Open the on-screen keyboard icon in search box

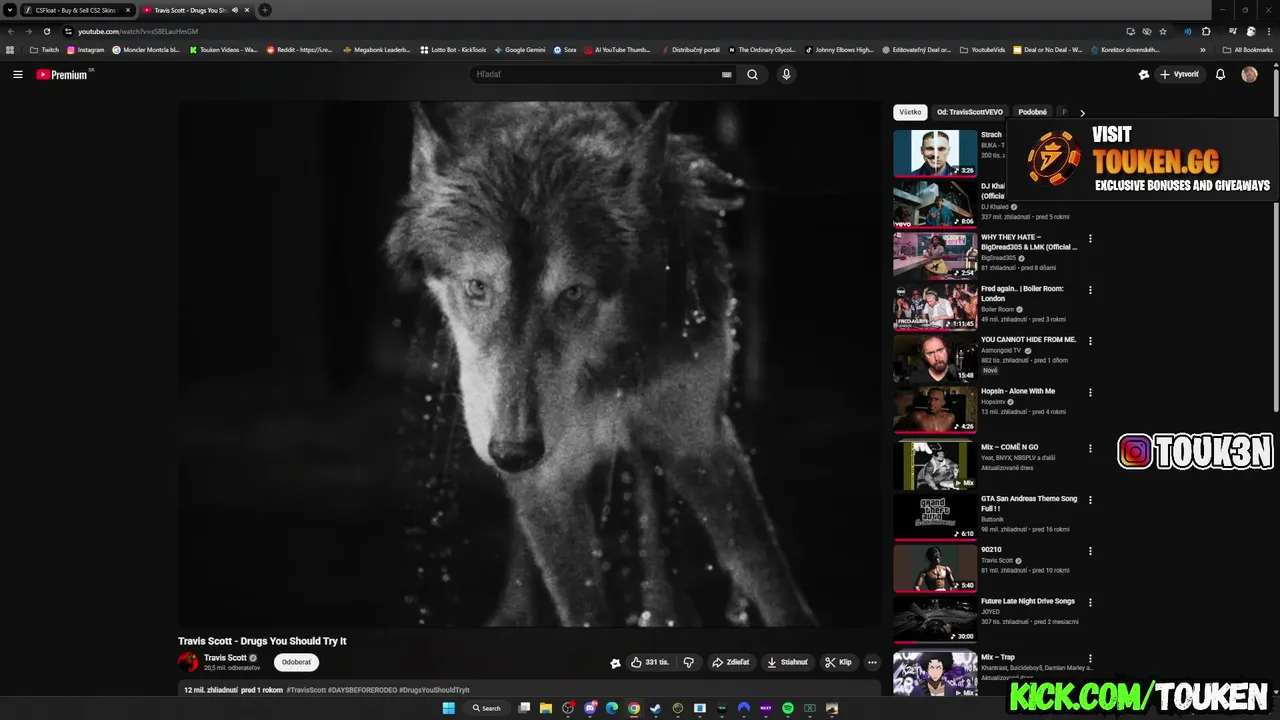coord(727,74)
